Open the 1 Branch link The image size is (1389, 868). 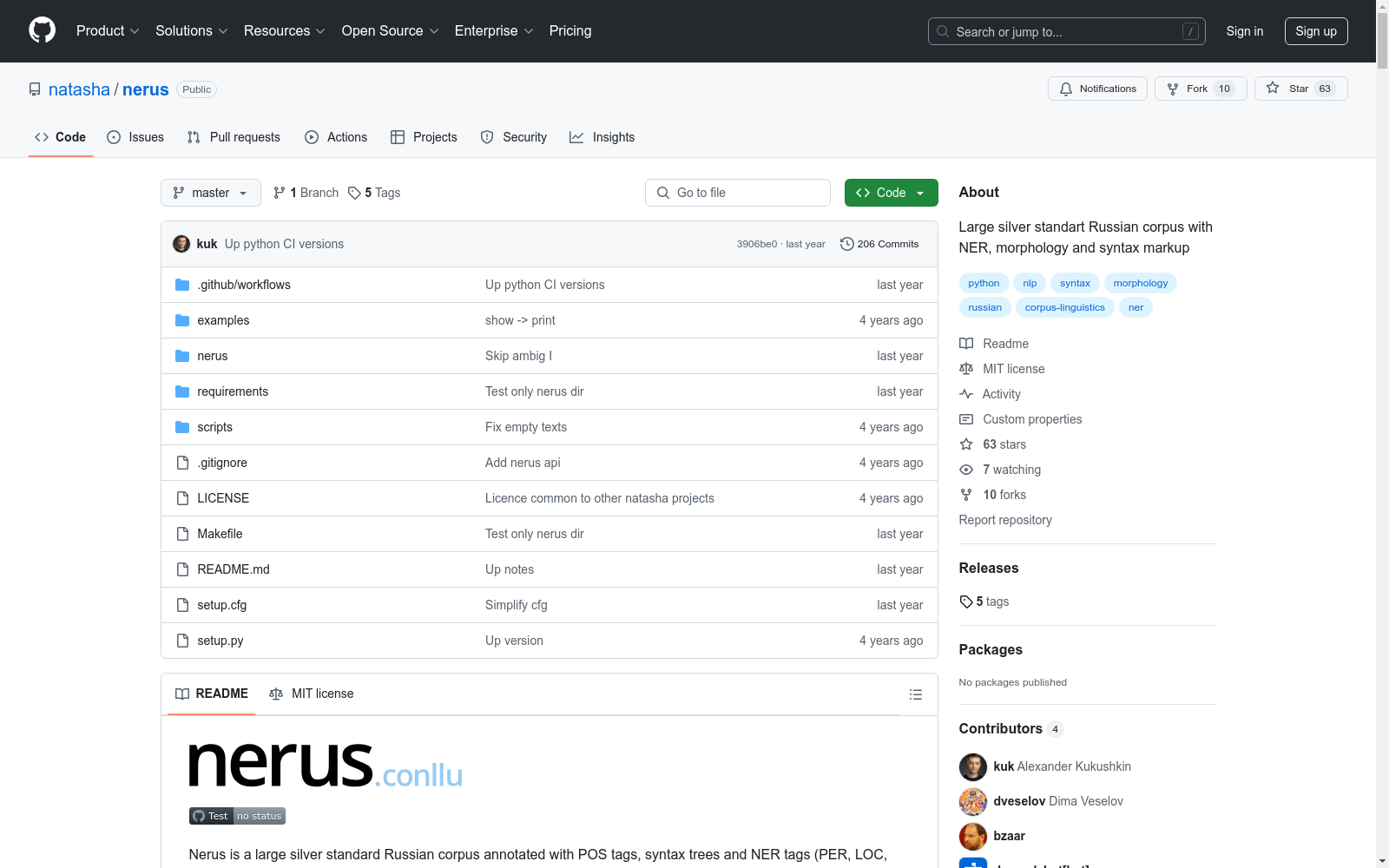(x=306, y=193)
